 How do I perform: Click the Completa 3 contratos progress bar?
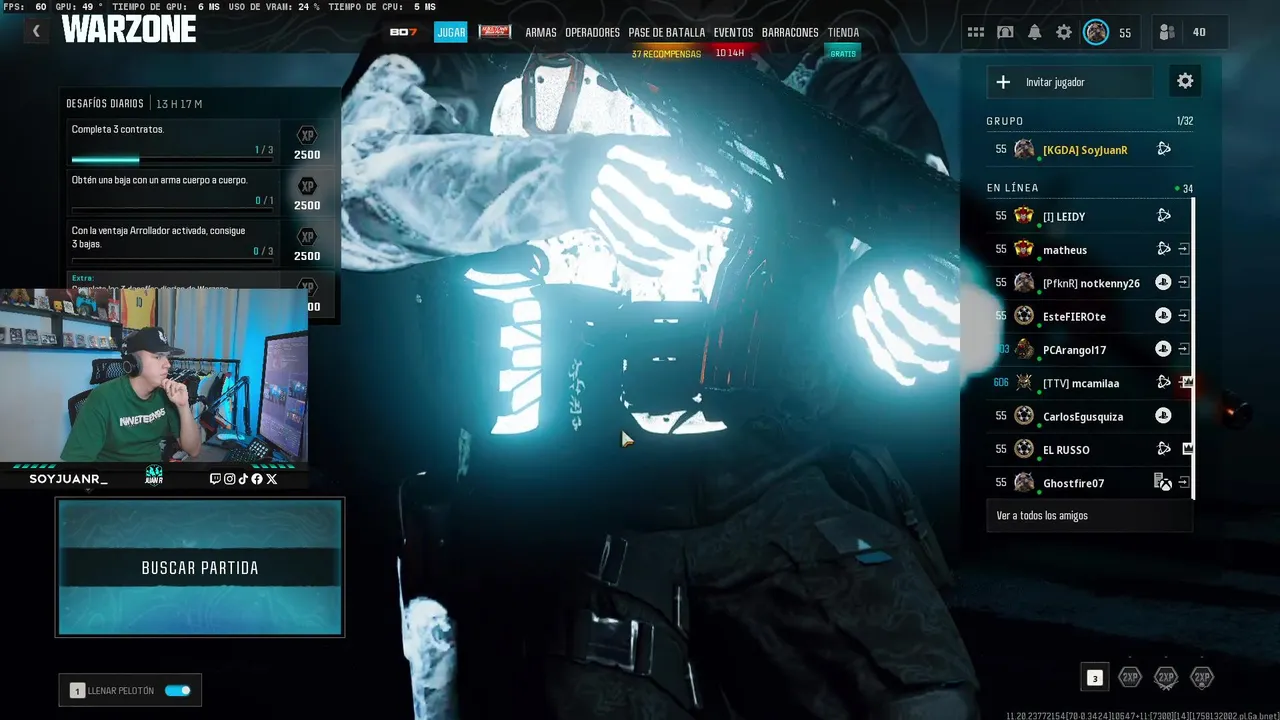[172, 159]
